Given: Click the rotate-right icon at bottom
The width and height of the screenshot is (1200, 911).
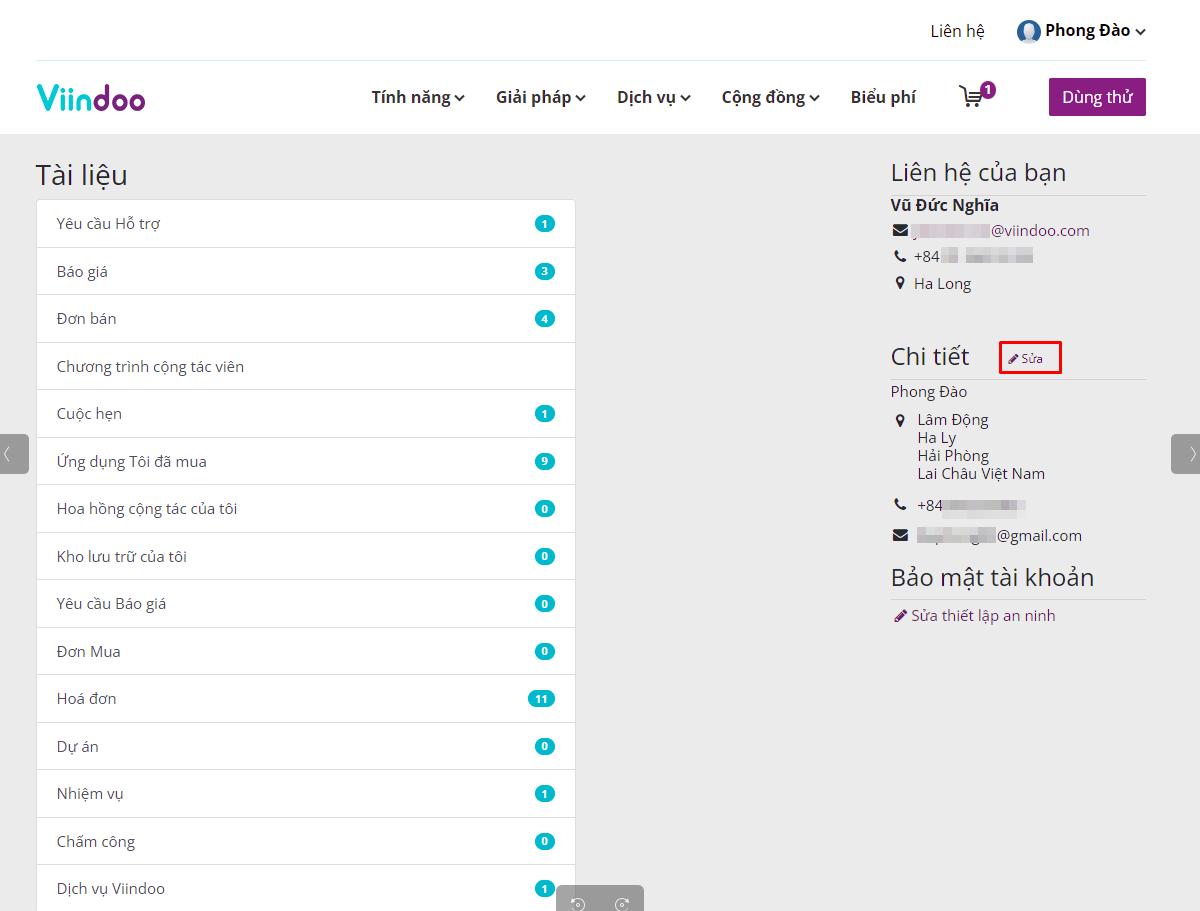Looking at the screenshot, I should pos(622,903).
